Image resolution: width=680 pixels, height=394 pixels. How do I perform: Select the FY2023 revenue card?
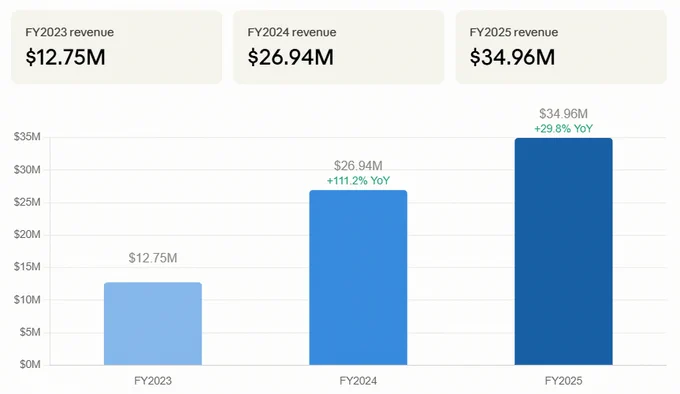coord(117,47)
